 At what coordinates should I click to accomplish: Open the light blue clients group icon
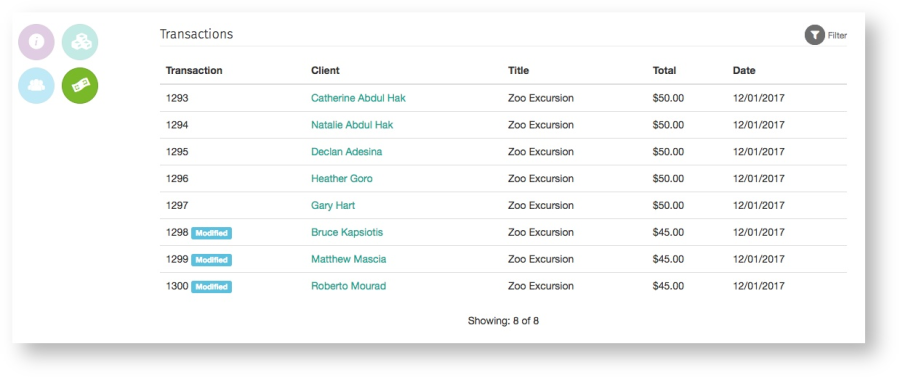tap(36, 85)
